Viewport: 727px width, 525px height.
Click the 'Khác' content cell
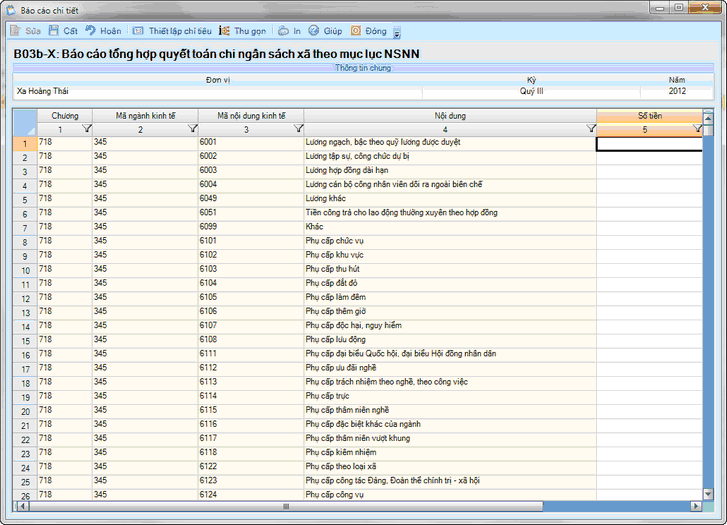coord(450,227)
